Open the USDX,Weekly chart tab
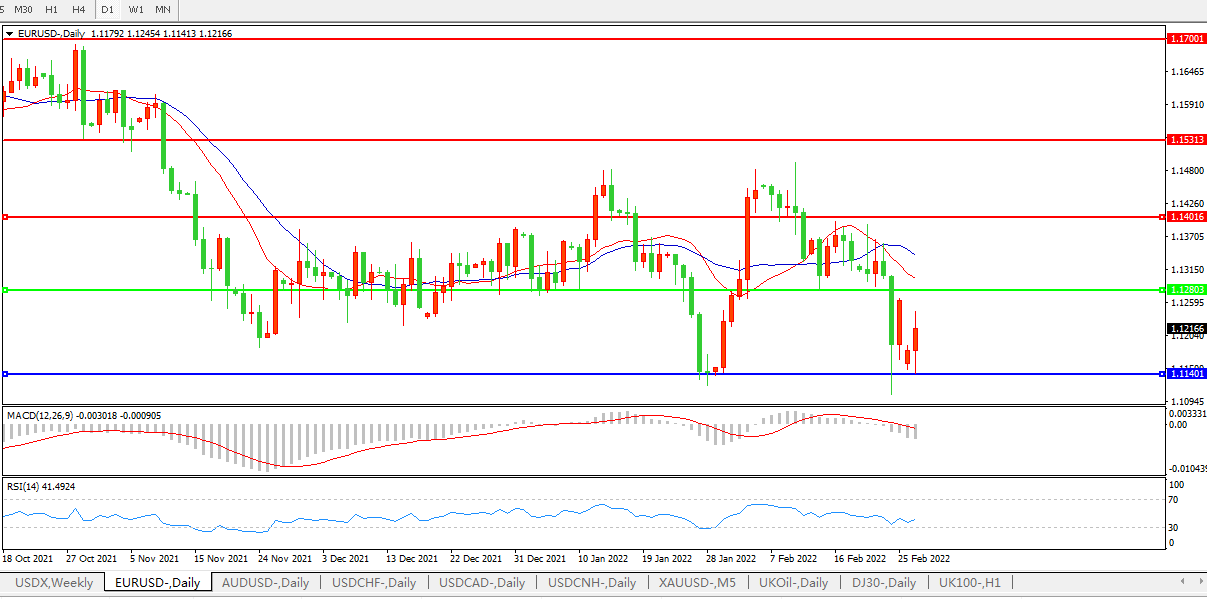Viewport: 1207px width, 599px height. pyautogui.click(x=55, y=582)
